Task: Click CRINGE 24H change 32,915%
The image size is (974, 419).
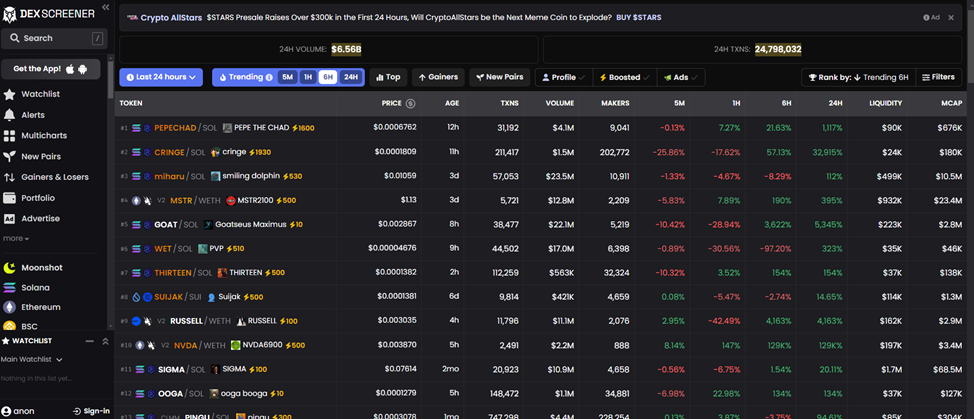Action: click(x=826, y=152)
